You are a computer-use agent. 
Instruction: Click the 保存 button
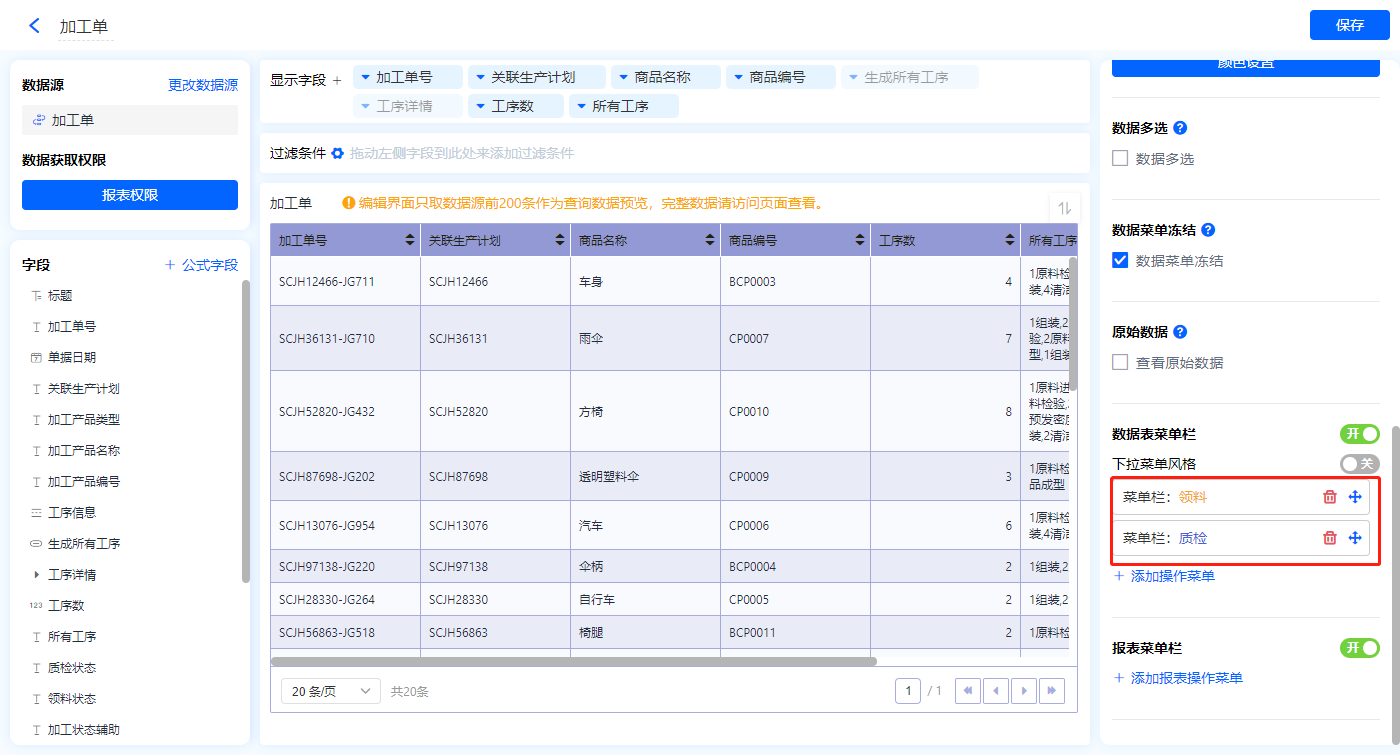pyautogui.click(x=1349, y=25)
